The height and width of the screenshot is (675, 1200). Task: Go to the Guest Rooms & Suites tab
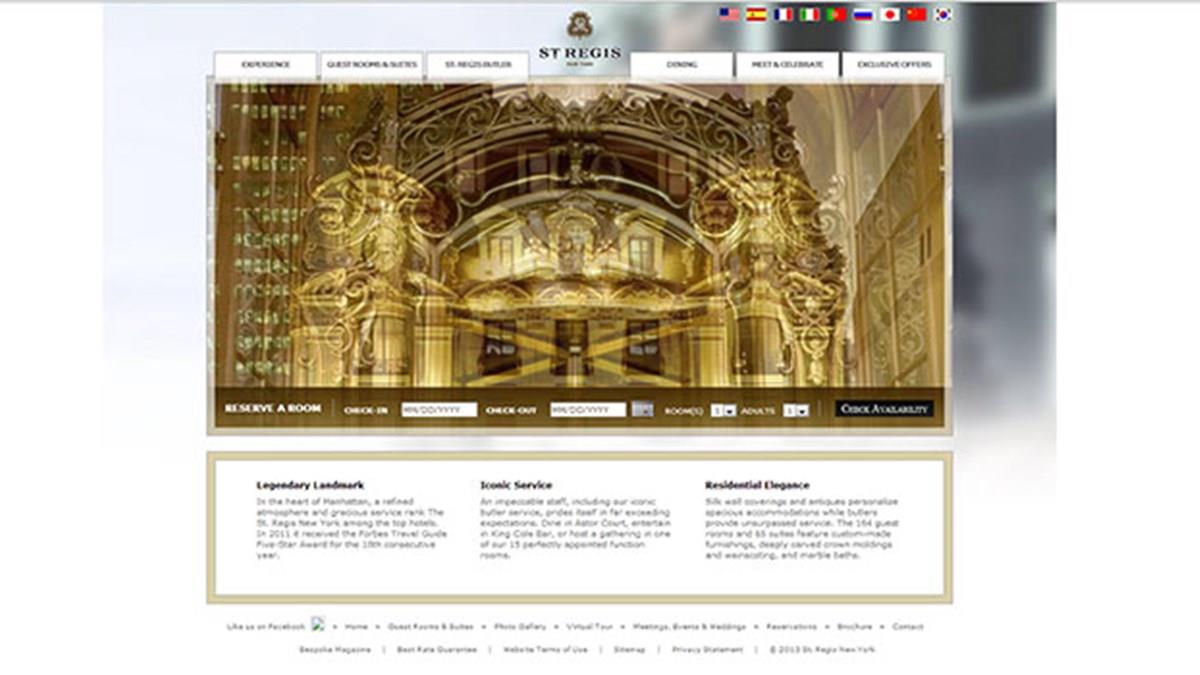tap(370, 65)
